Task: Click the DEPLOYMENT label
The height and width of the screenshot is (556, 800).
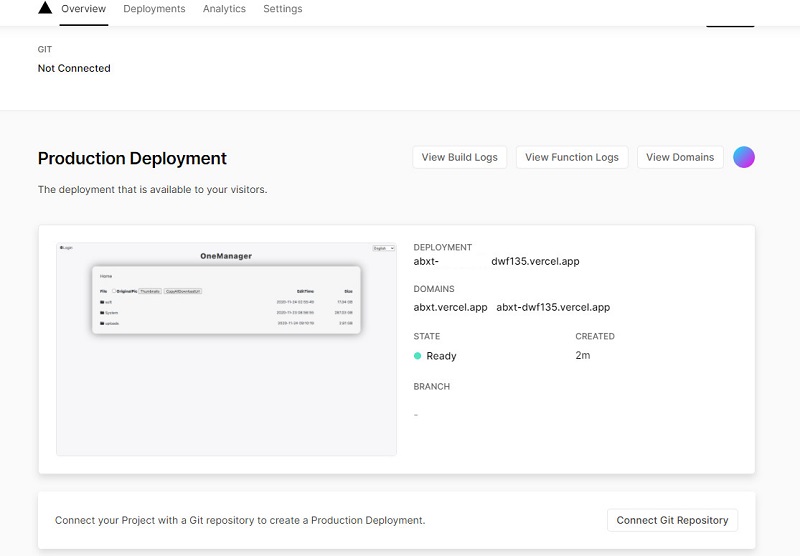Action: 442,247
